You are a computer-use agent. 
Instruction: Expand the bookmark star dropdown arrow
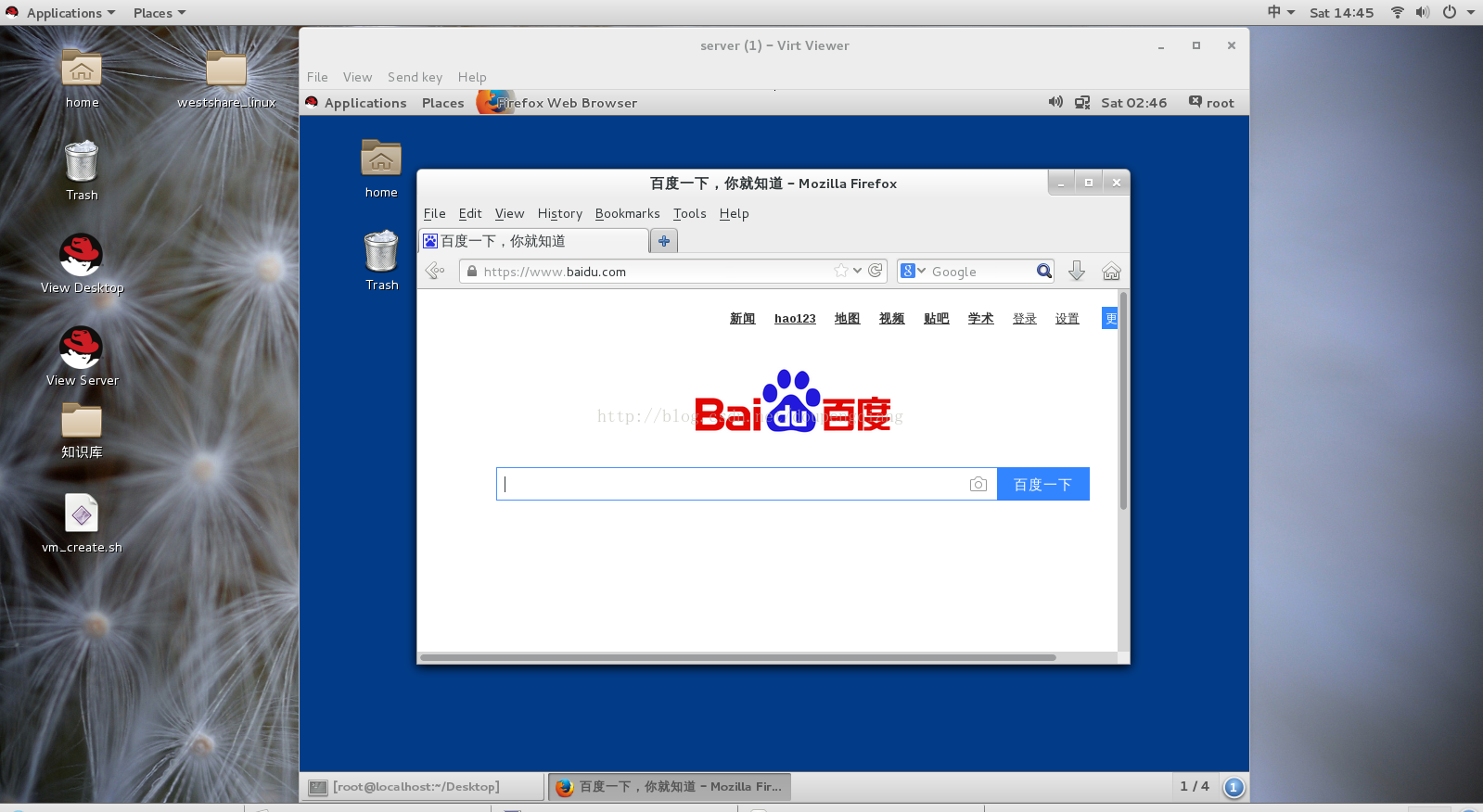pyautogui.click(x=858, y=271)
